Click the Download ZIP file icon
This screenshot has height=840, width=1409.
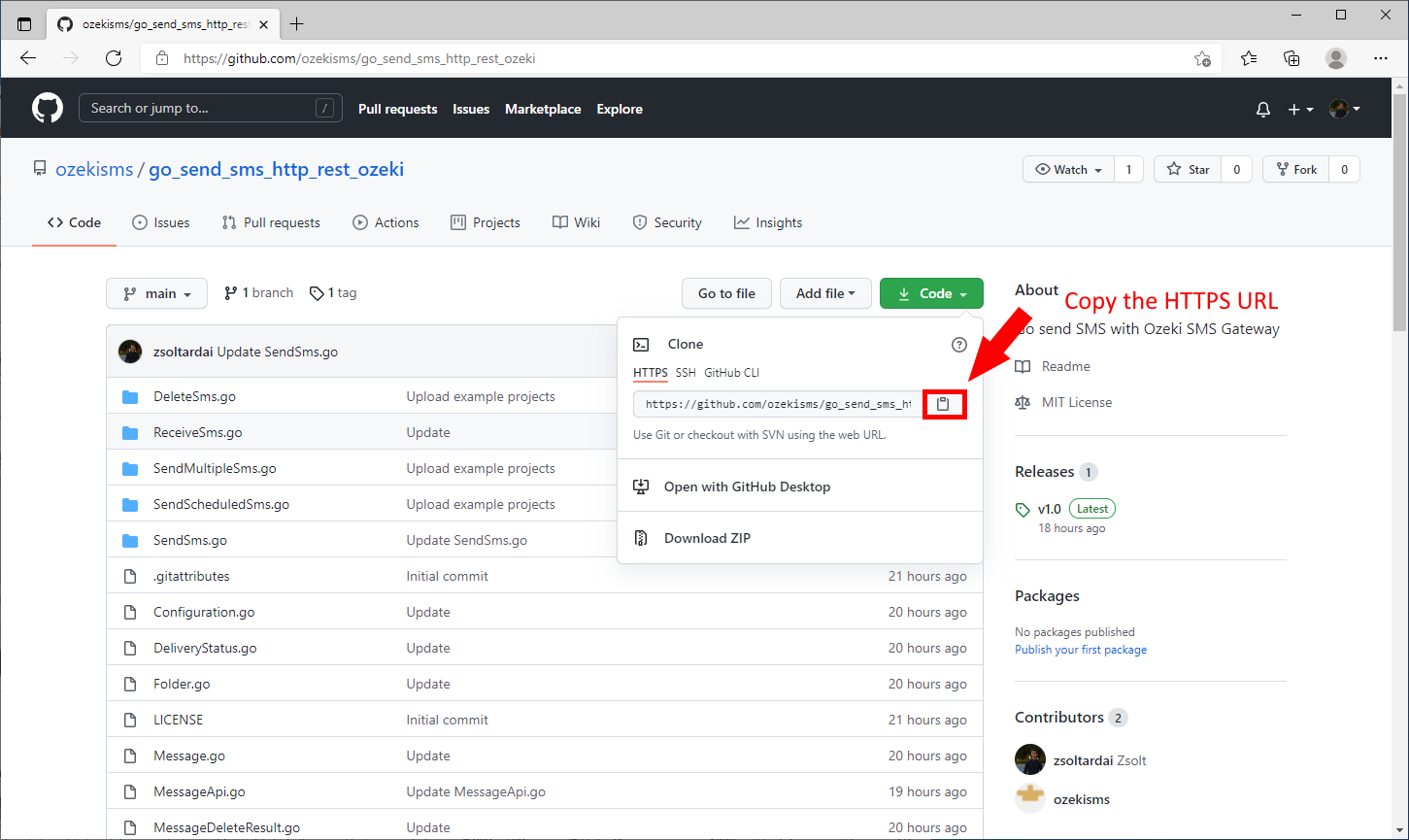(x=641, y=537)
